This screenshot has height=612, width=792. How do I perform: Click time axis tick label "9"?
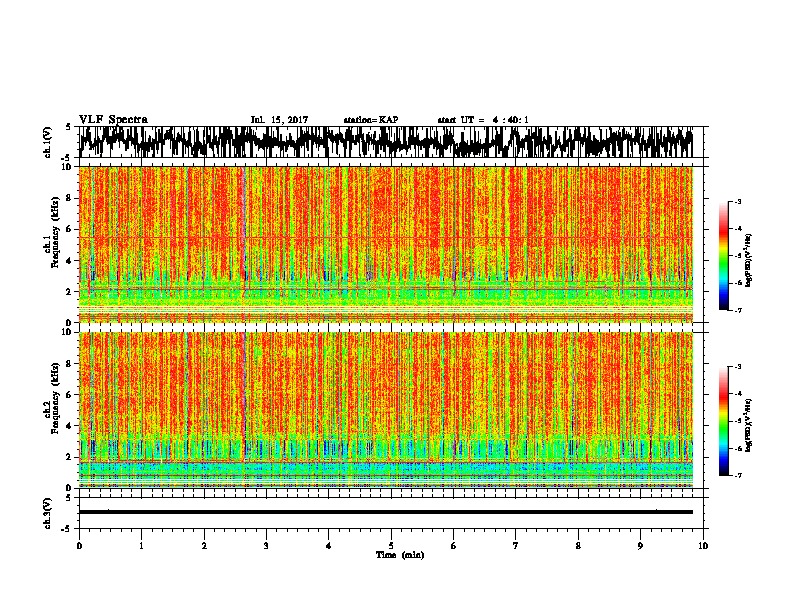(640, 545)
